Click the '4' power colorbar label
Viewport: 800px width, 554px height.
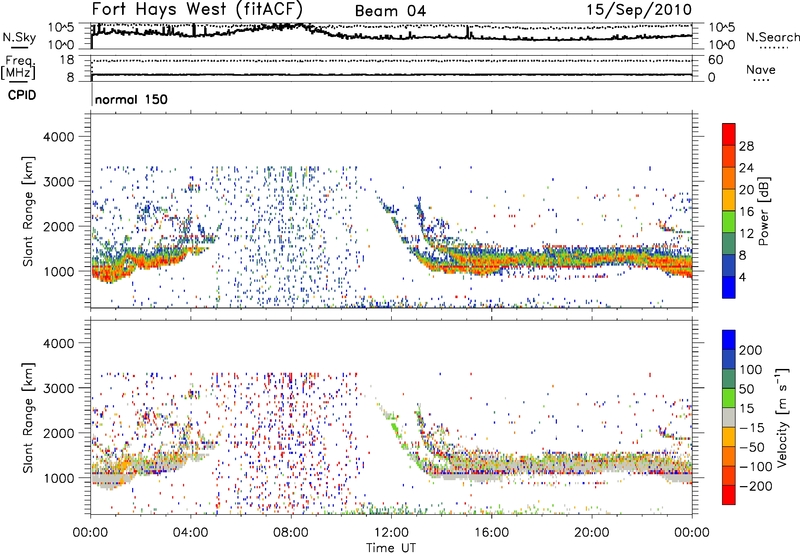(x=743, y=278)
